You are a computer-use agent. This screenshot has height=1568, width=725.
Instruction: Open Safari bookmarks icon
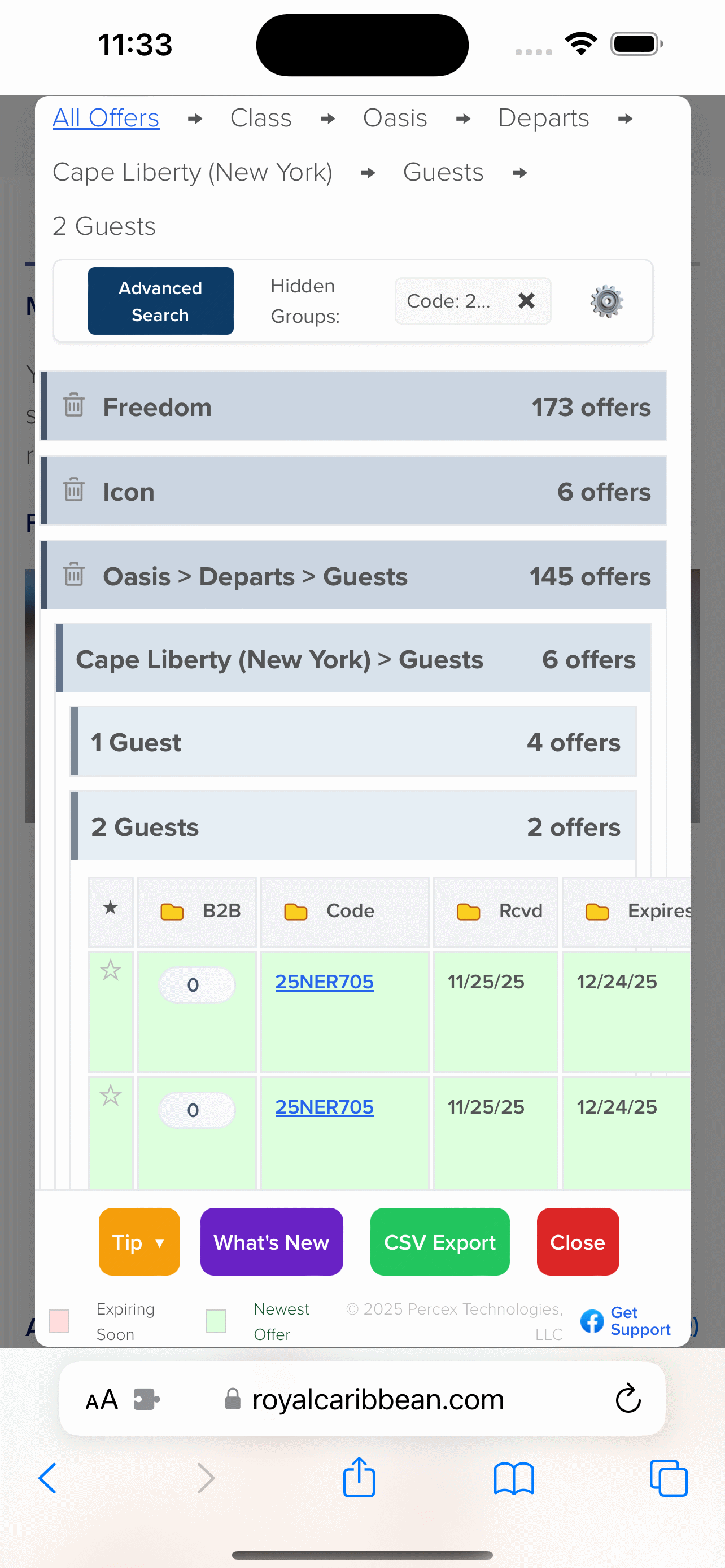(514, 1478)
